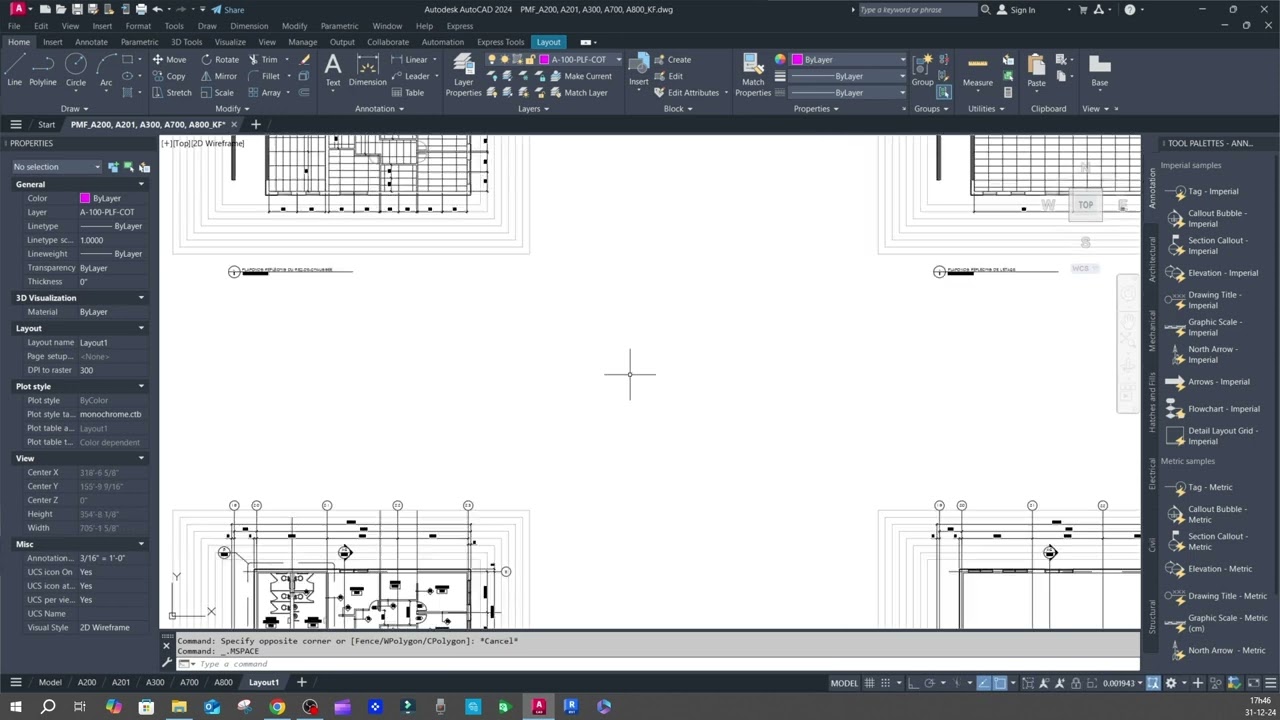
Task: Open the Parametric ribbon tab
Action: (x=139, y=42)
